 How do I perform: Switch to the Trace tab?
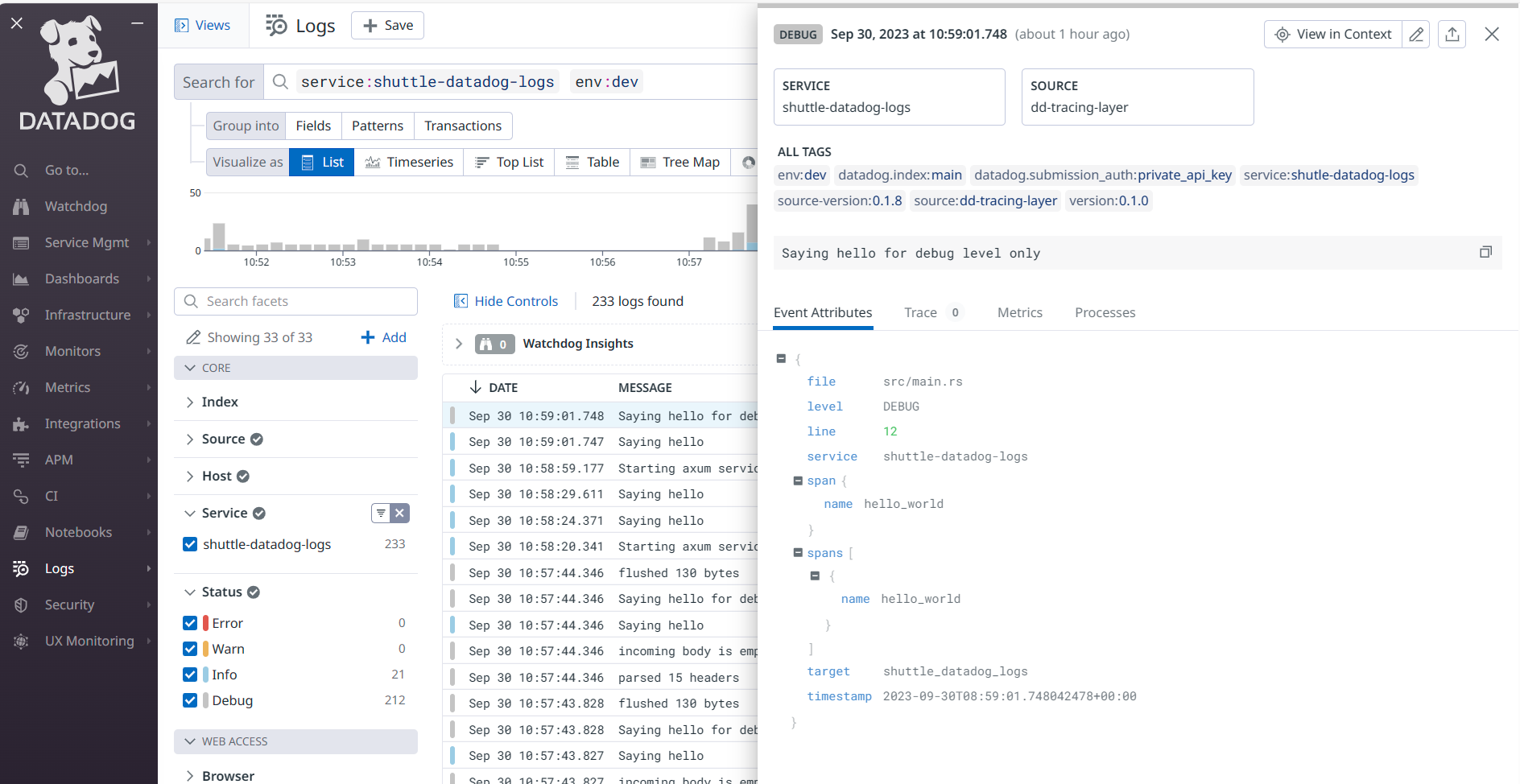point(920,312)
